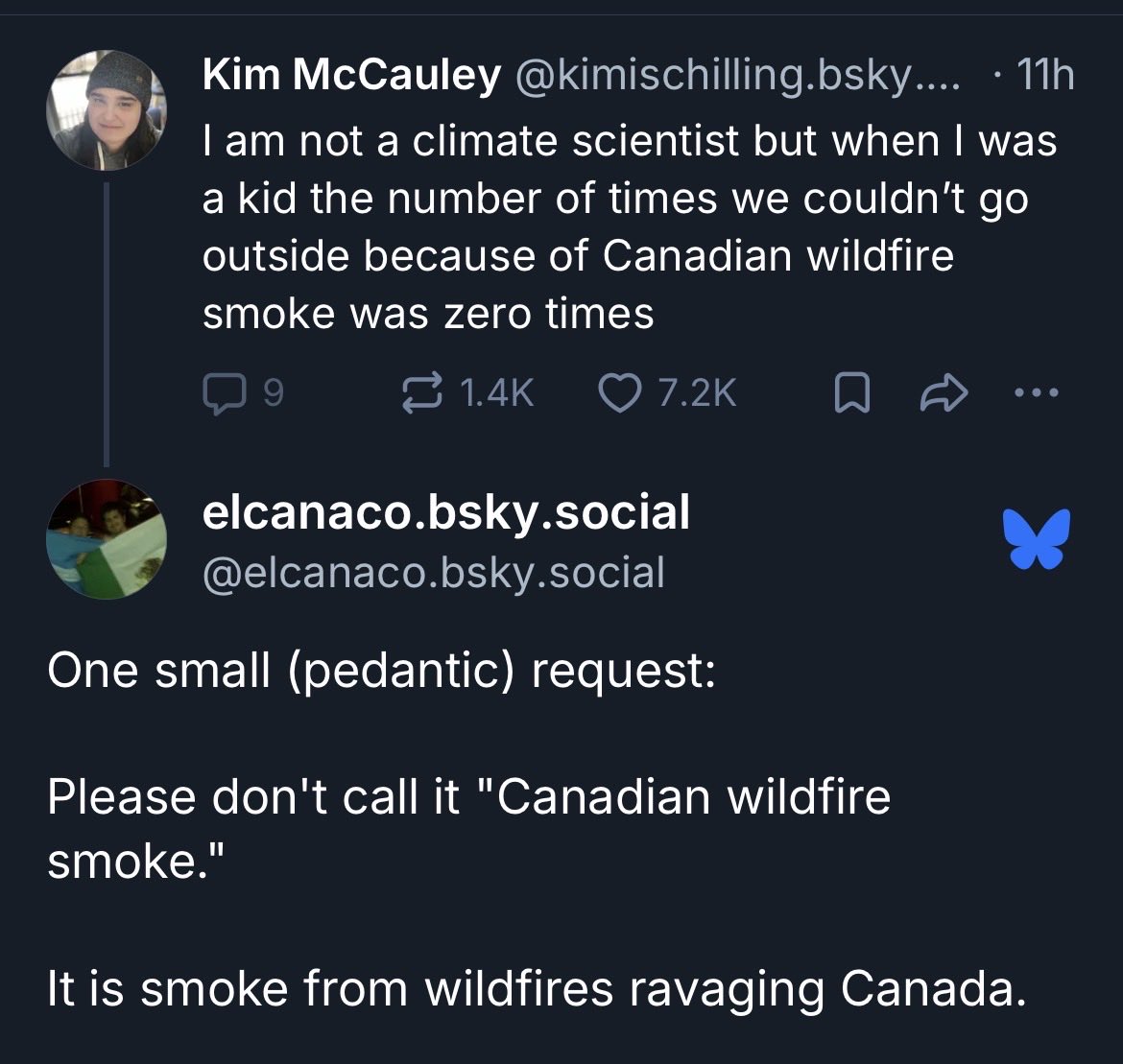Image resolution: width=1123 pixels, height=1064 pixels.
Task: Click the Kim McCauley display name
Action: (351, 75)
